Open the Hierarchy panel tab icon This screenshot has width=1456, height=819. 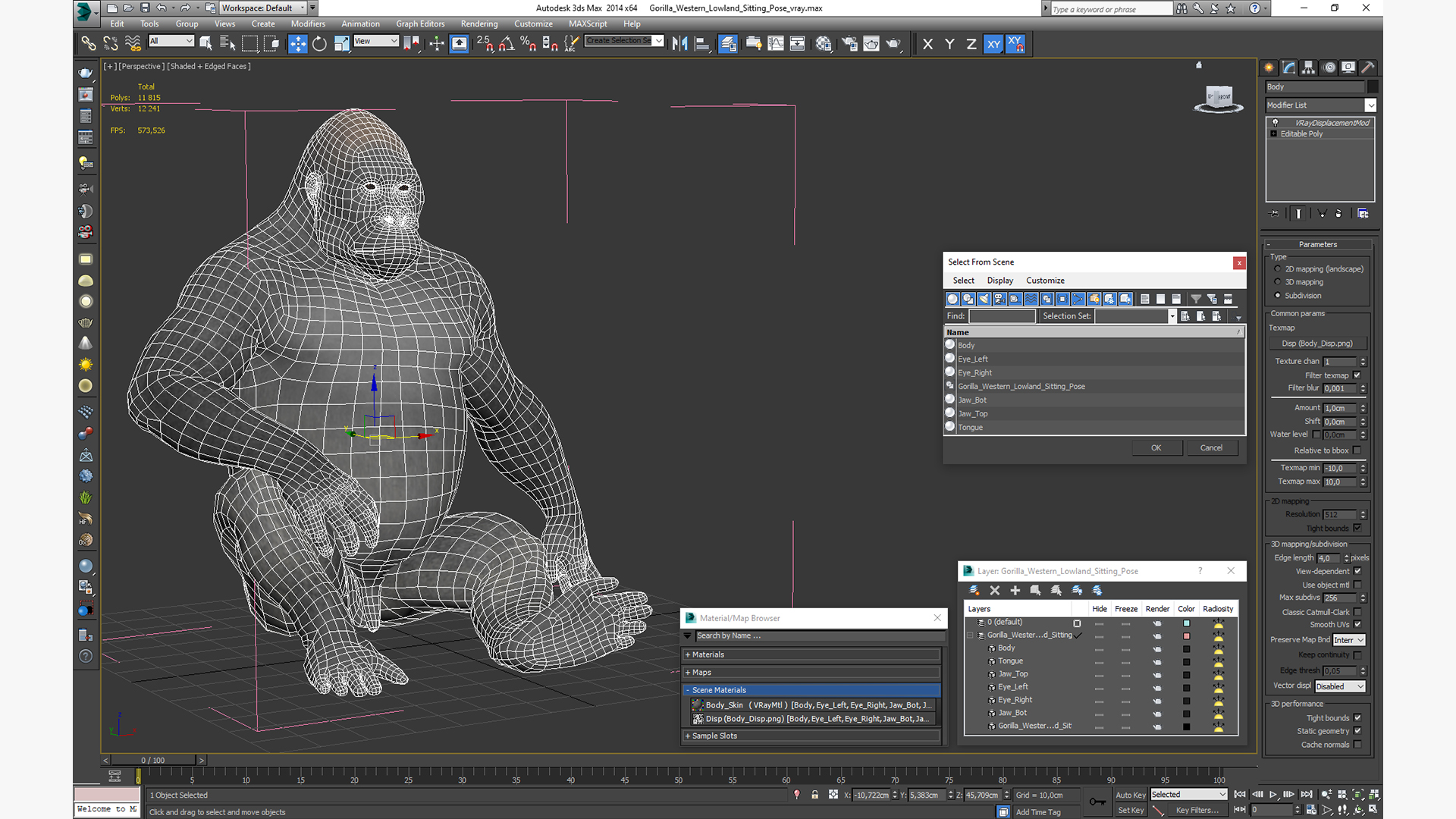(1308, 67)
